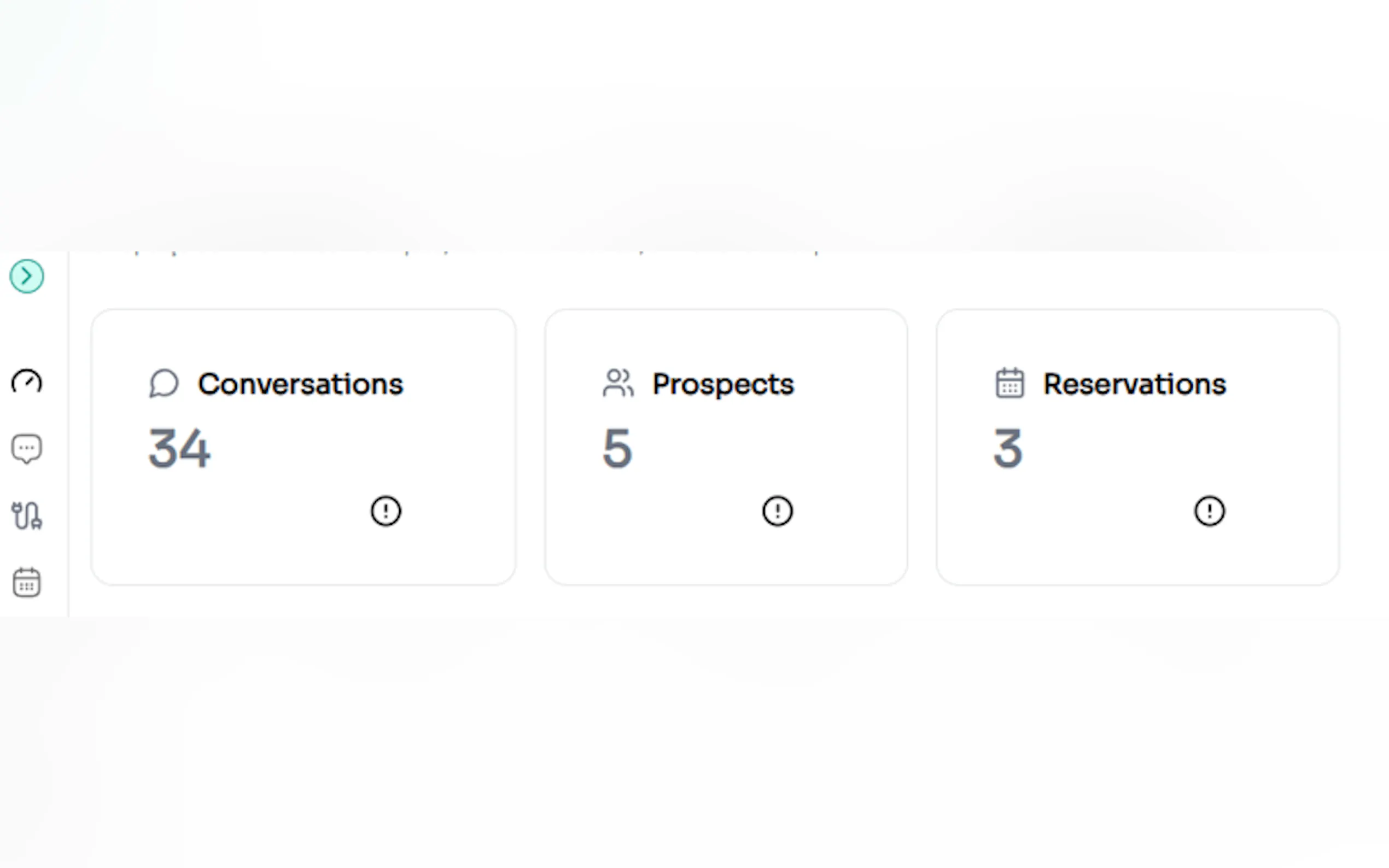Open the chat messages icon in sidebar
Screen dimensions: 1389x868
[x=26, y=449]
